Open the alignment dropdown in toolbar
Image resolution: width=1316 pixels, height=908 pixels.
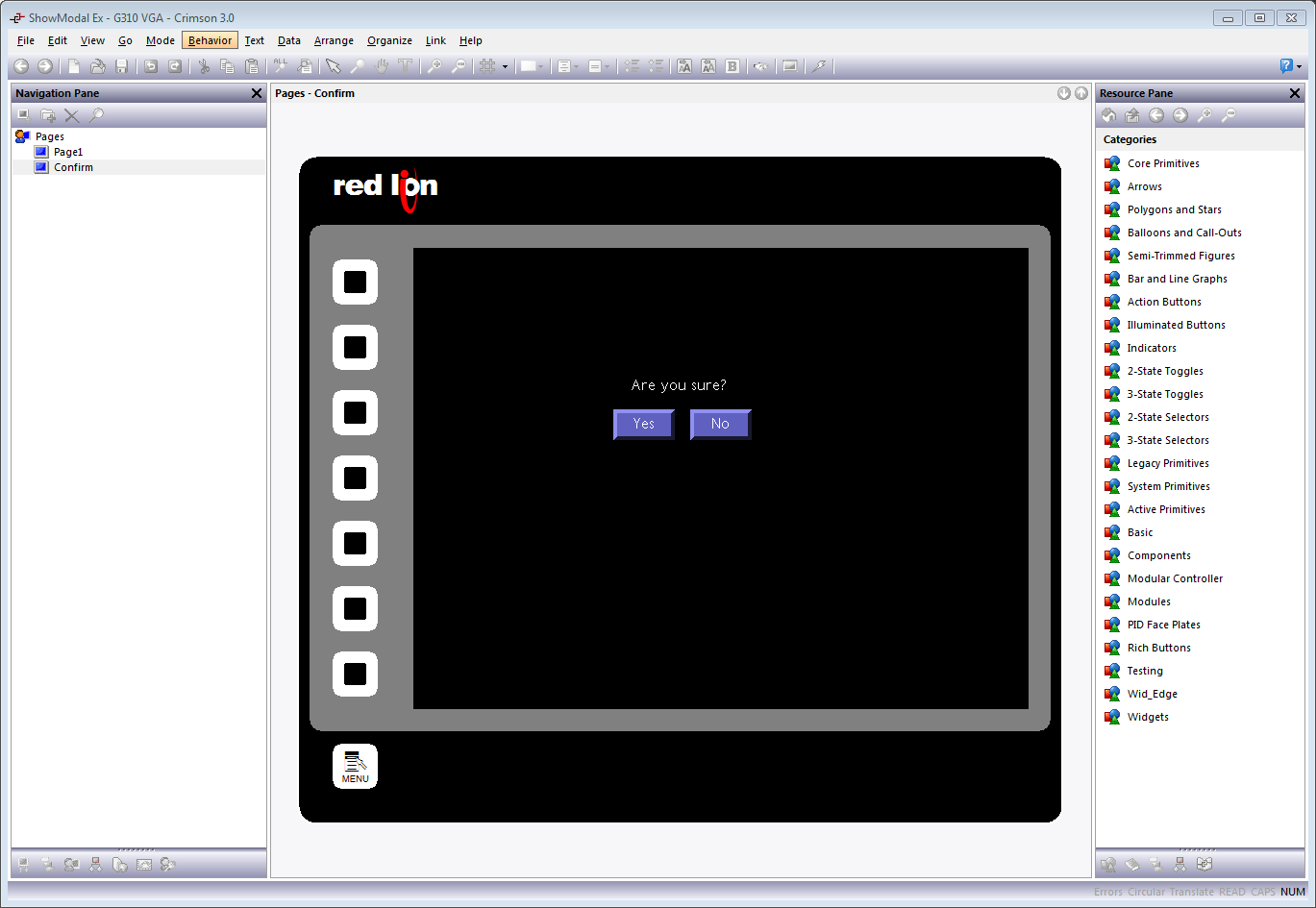click(569, 66)
